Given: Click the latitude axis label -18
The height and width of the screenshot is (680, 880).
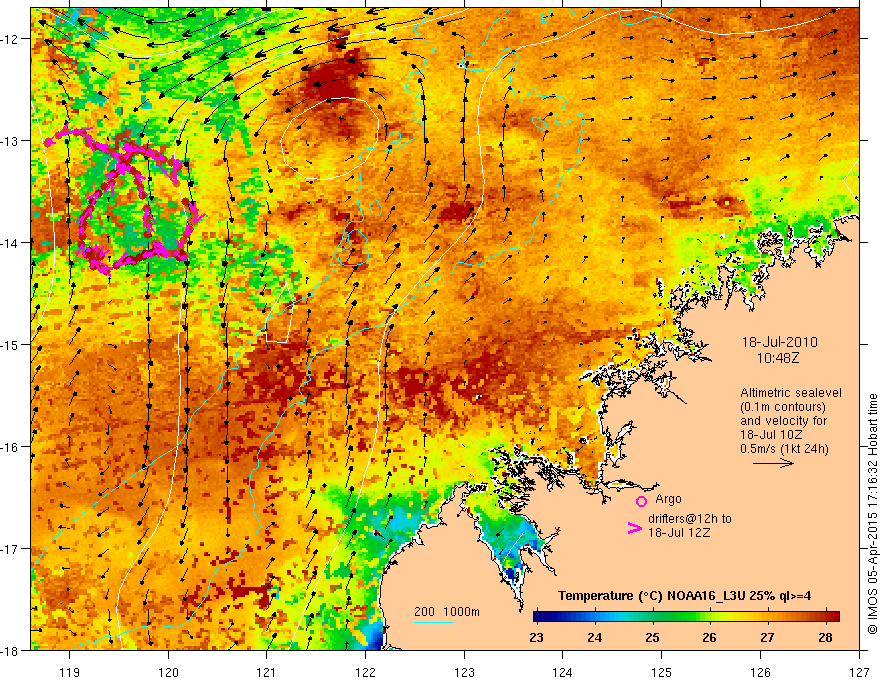Looking at the screenshot, I should coord(10,651).
